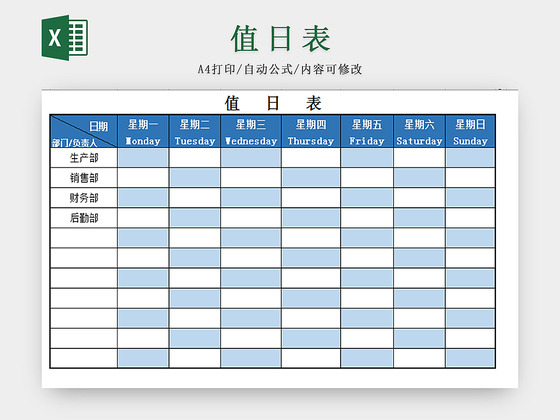
Task: Select 财务部 Sunday cell
Action: [x=470, y=198]
